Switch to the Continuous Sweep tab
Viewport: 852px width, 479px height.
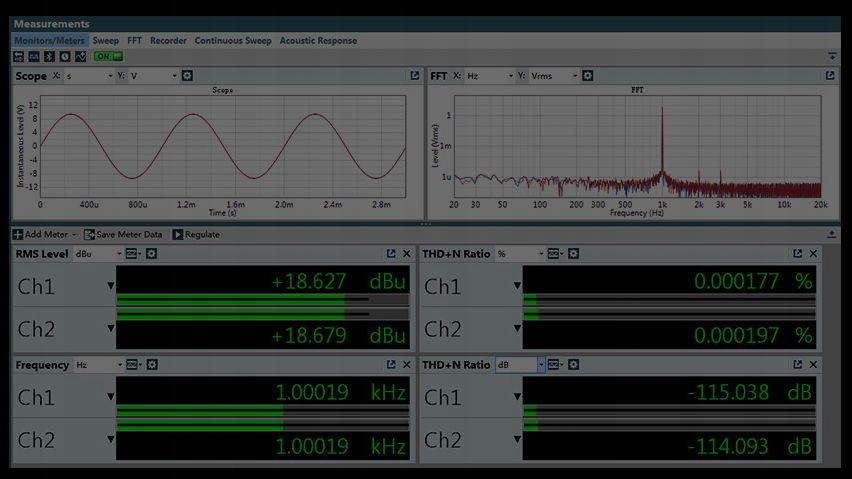(x=233, y=41)
